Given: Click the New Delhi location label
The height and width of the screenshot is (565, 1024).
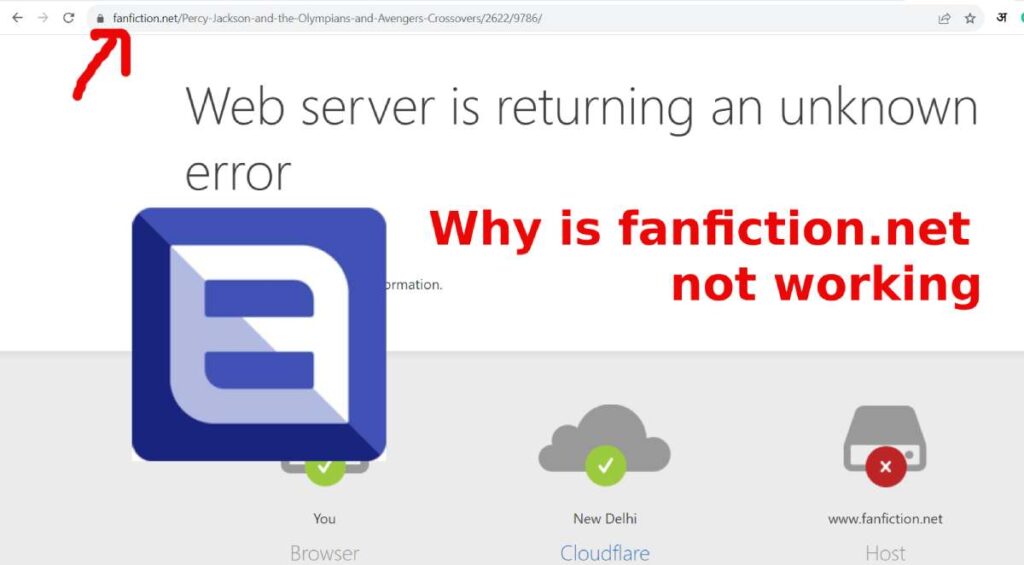Looking at the screenshot, I should pos(605,519).
